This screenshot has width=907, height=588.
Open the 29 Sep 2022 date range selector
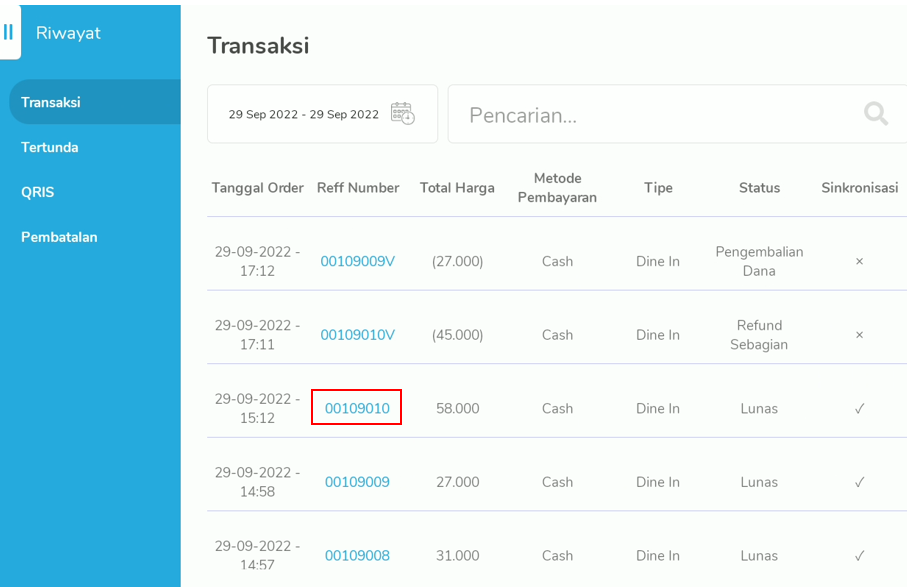(x=304, y=114)
